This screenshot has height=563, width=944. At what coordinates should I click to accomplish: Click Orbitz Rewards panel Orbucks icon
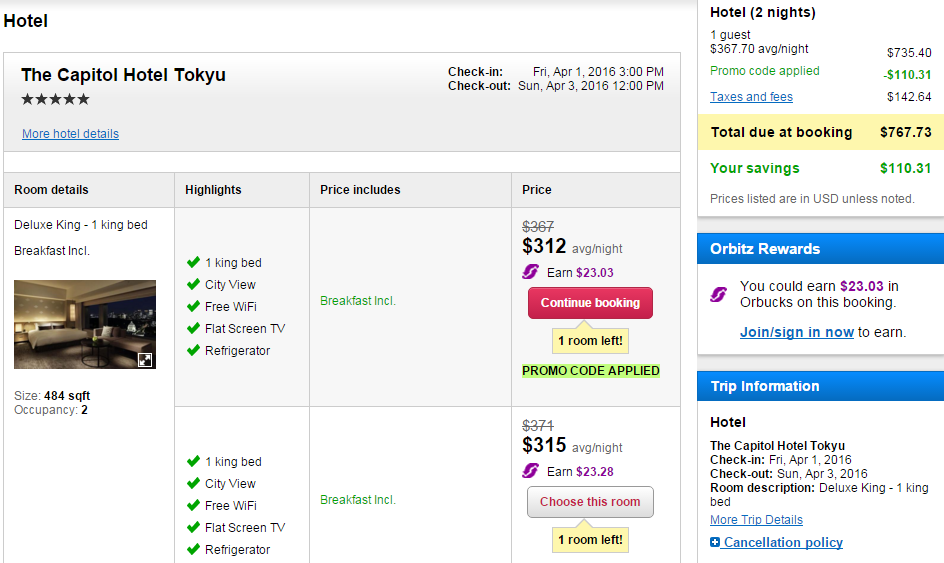[718, 294]
